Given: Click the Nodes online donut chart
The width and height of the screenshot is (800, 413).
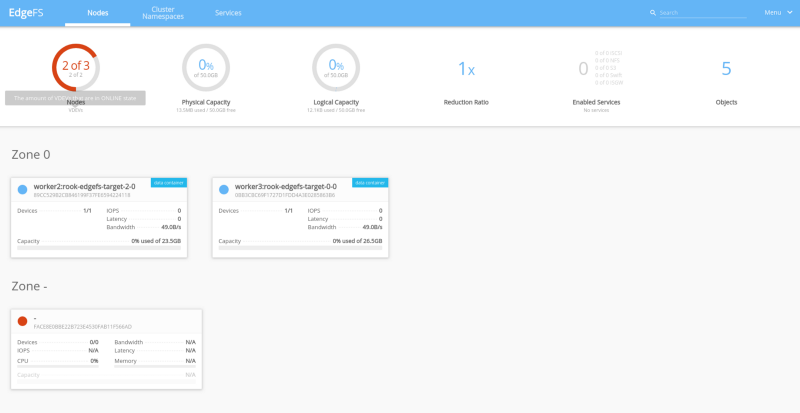Looking at the screenshot, I should pyautogui.click(x=76, y=68).
